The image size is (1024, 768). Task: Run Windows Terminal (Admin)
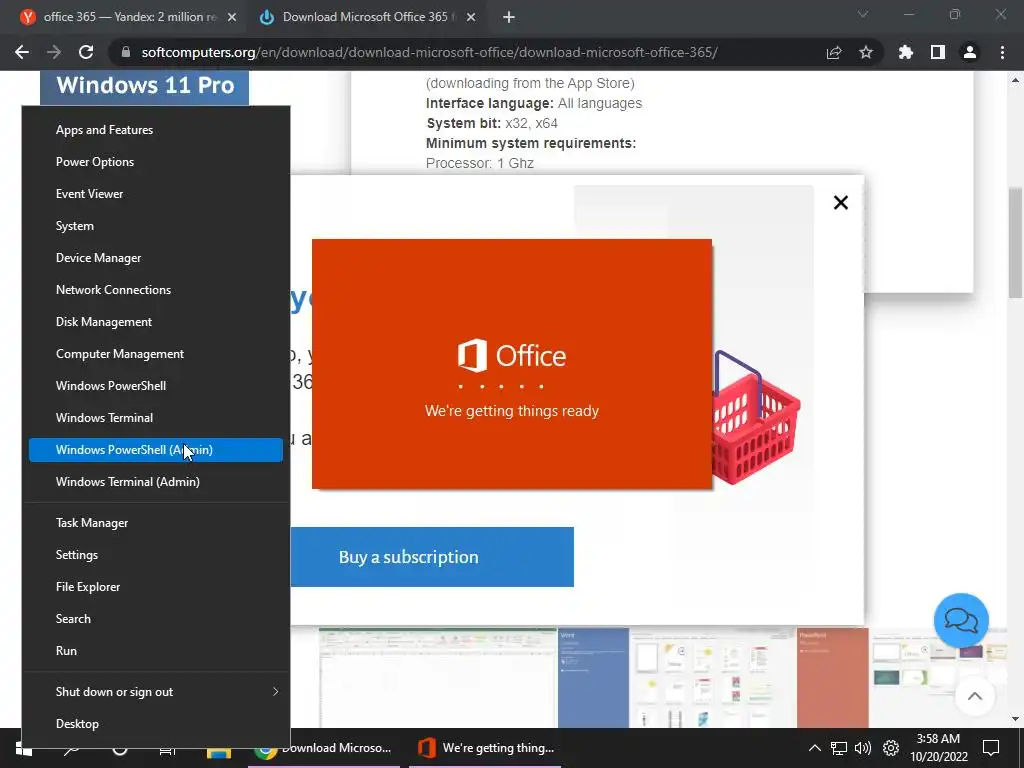(x=155, y=482)
